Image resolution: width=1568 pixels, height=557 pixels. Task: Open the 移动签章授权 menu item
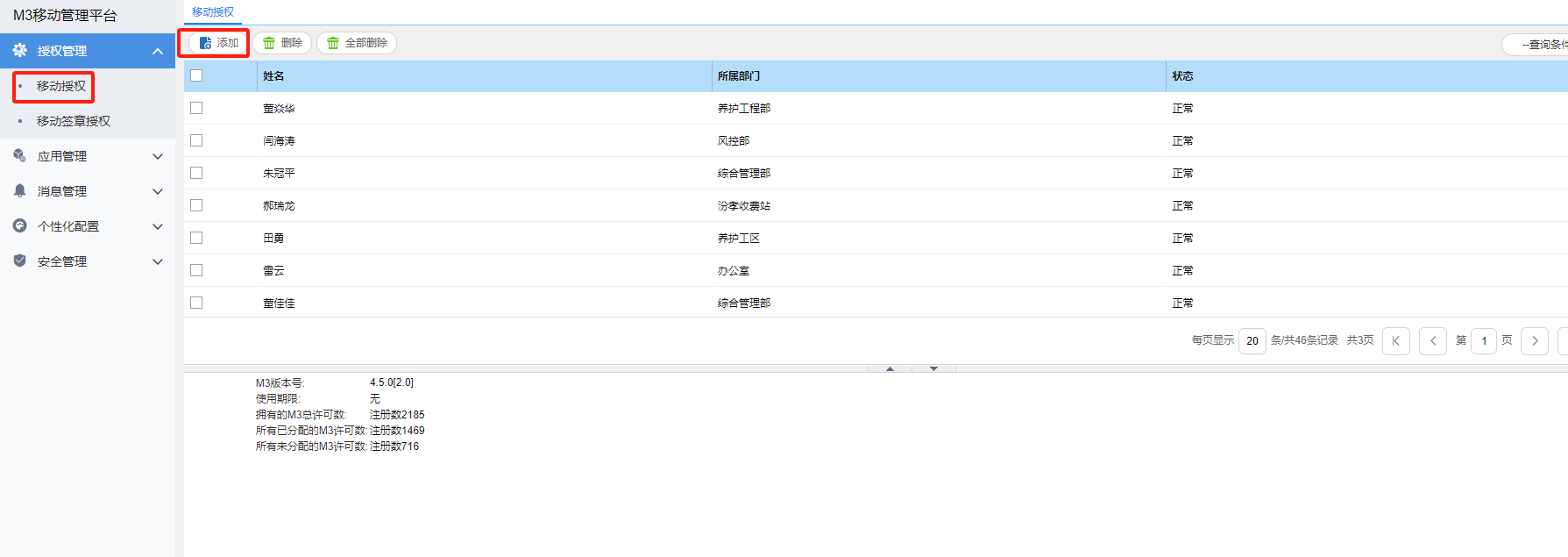74,121
